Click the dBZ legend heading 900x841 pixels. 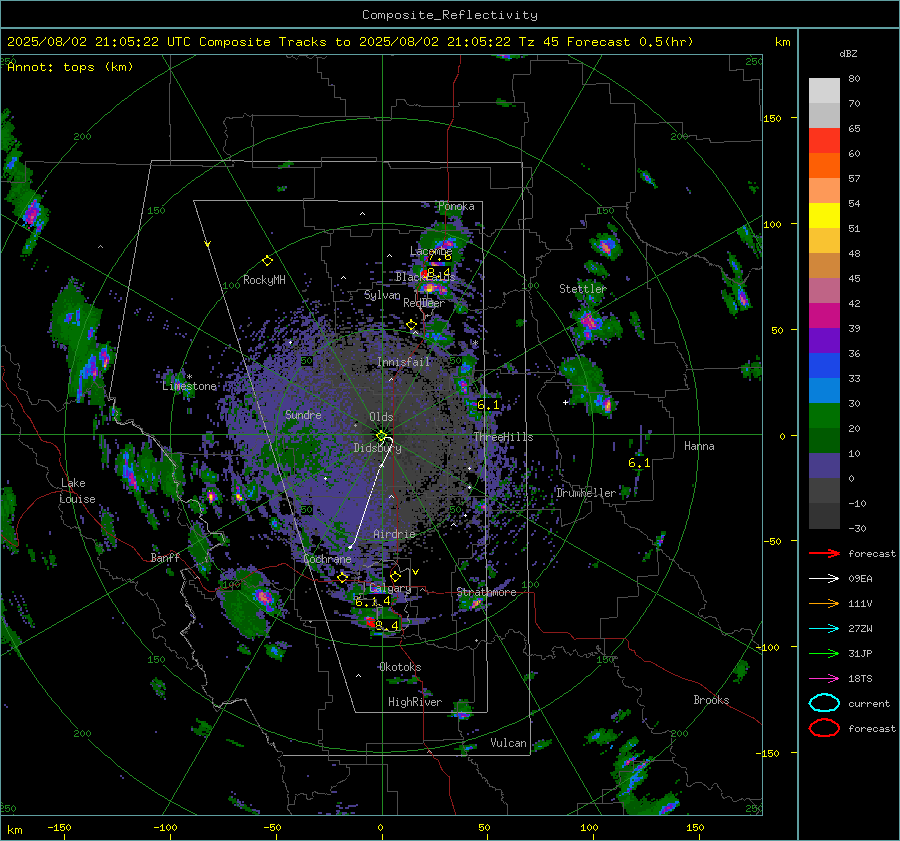point(848,53)
